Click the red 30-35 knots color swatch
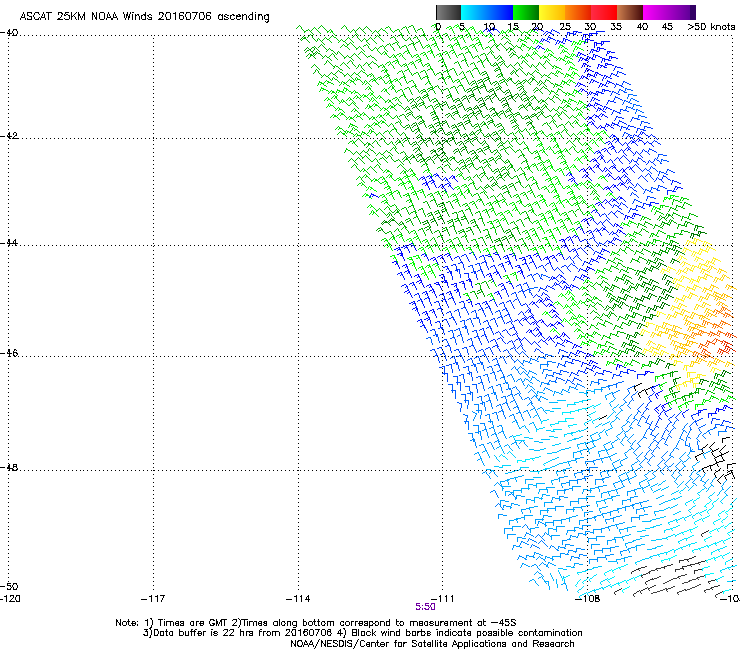This screenshot has height=650, width=740. tap(604, 12)
